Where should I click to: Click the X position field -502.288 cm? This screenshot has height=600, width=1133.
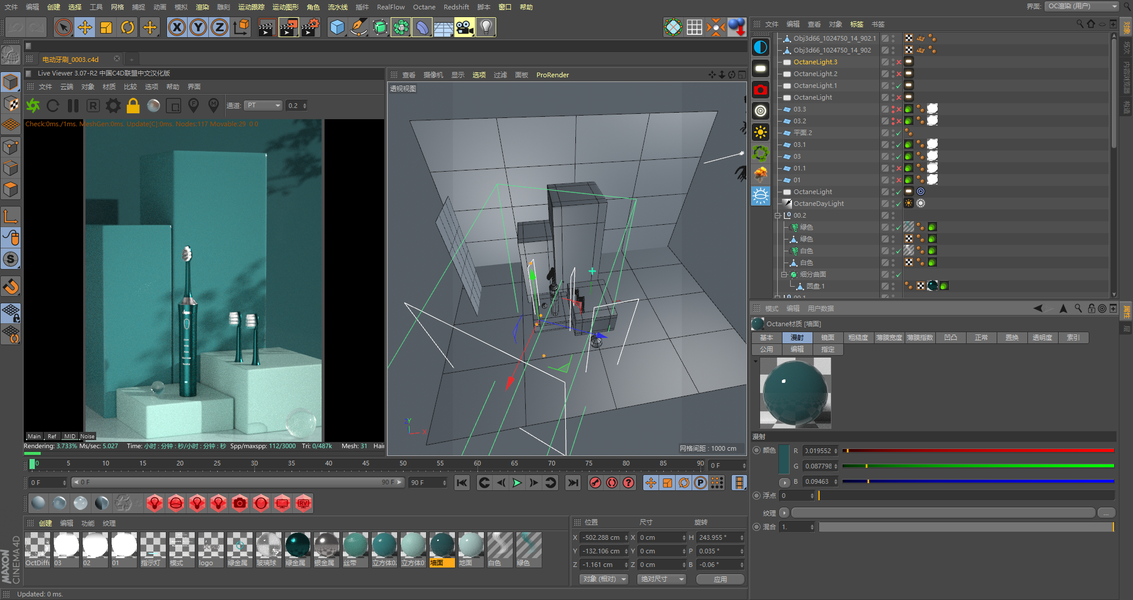coord(603,538)
